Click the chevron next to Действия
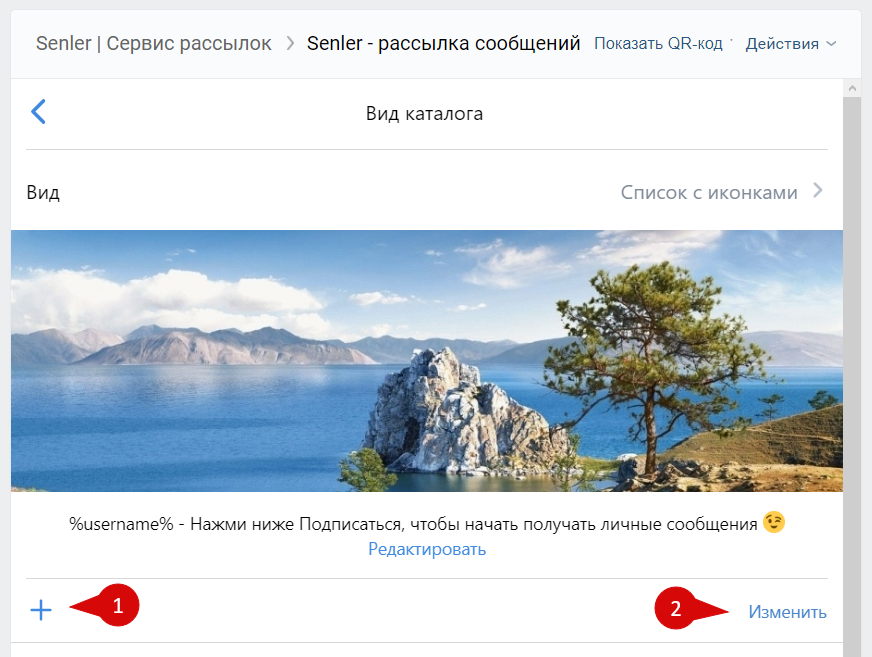 831,44
